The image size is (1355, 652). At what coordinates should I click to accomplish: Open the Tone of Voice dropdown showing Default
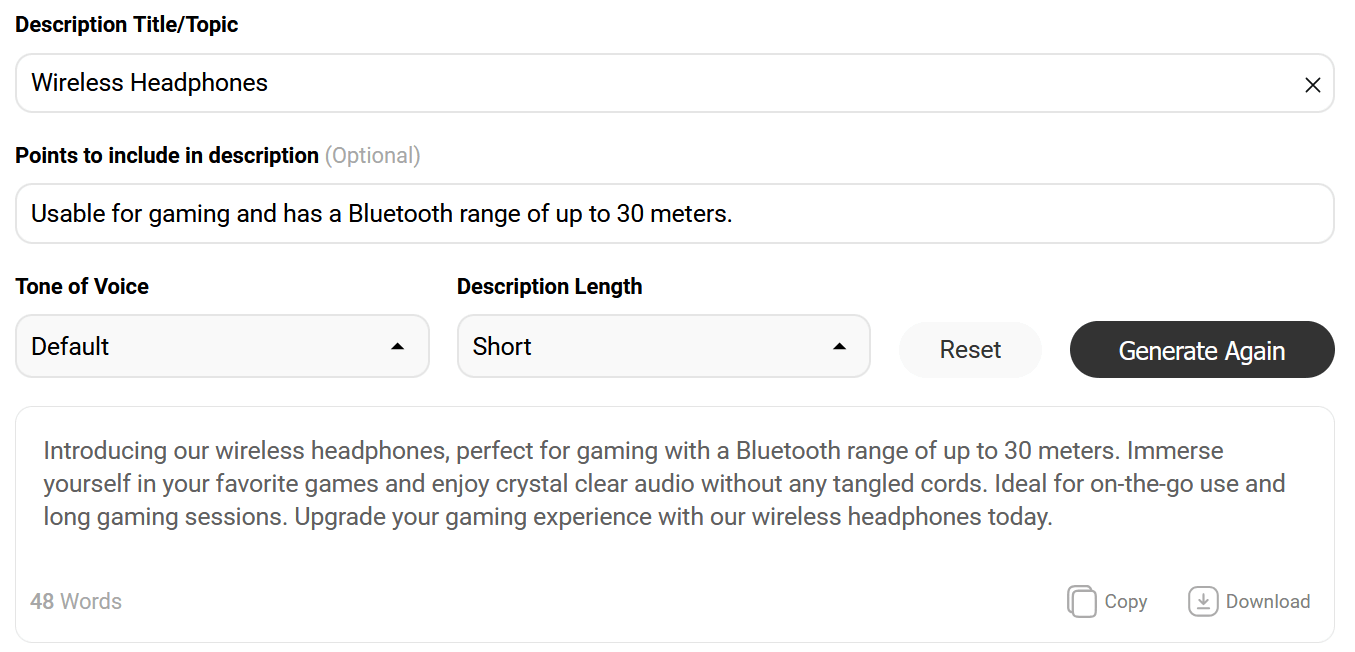pos(222,346)
